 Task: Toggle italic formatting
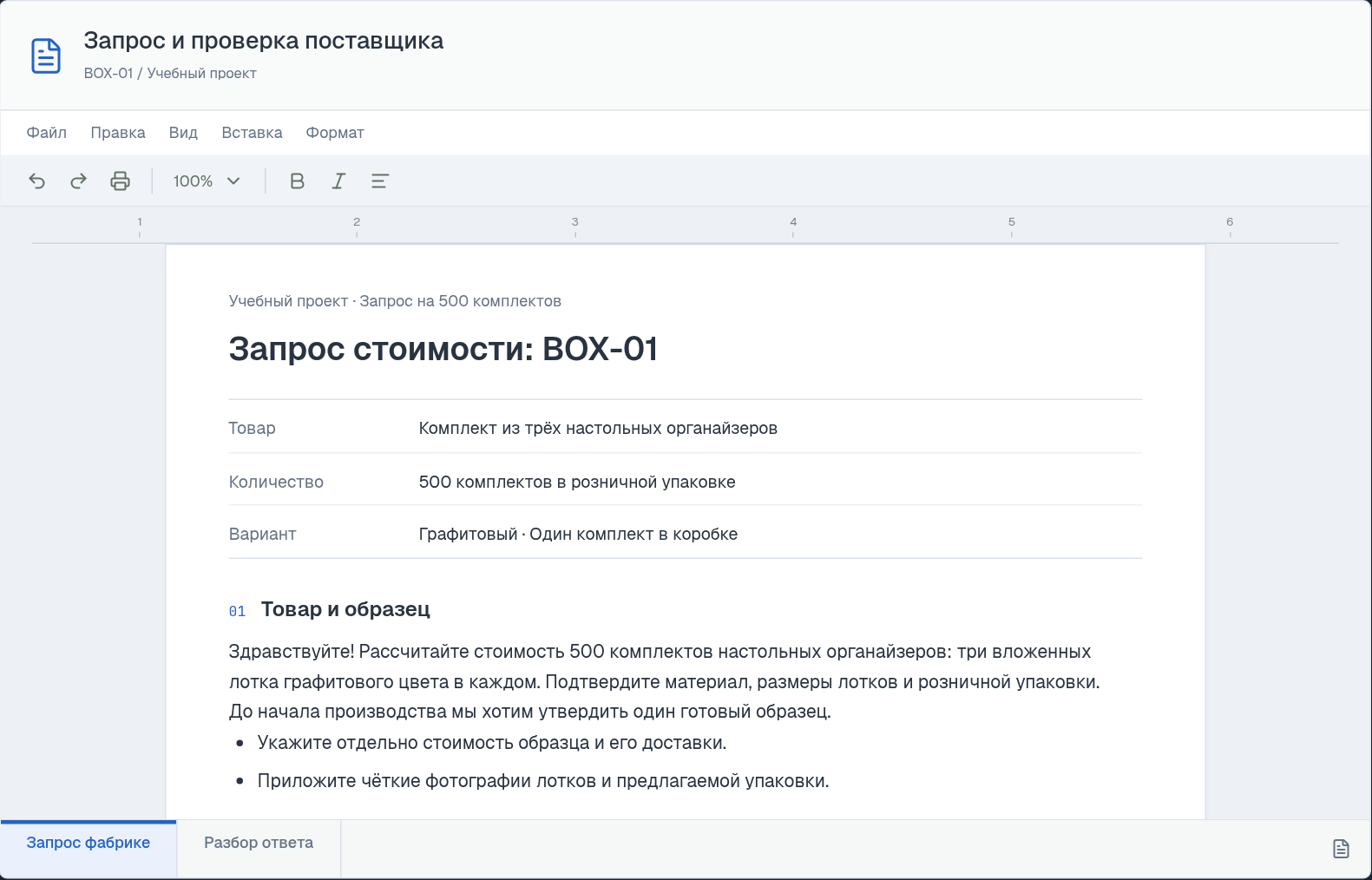click(338, 181)
